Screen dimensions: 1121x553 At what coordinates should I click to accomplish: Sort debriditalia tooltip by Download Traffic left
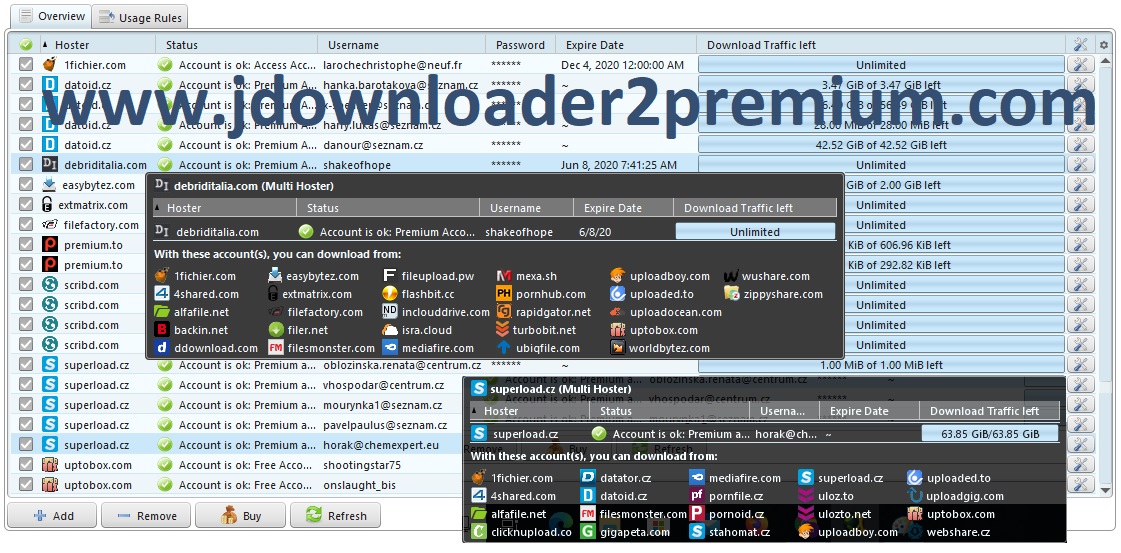coord(755,208)
